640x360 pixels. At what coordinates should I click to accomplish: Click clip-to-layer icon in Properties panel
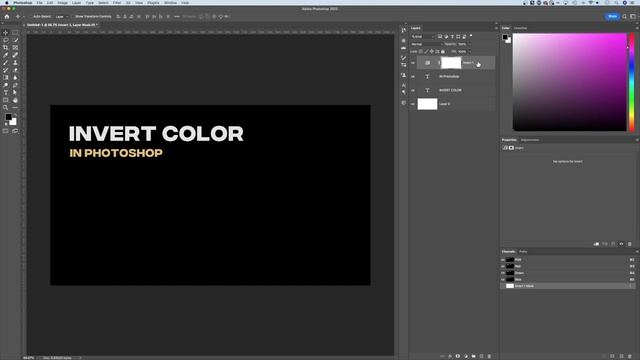[x=596, y=244]
